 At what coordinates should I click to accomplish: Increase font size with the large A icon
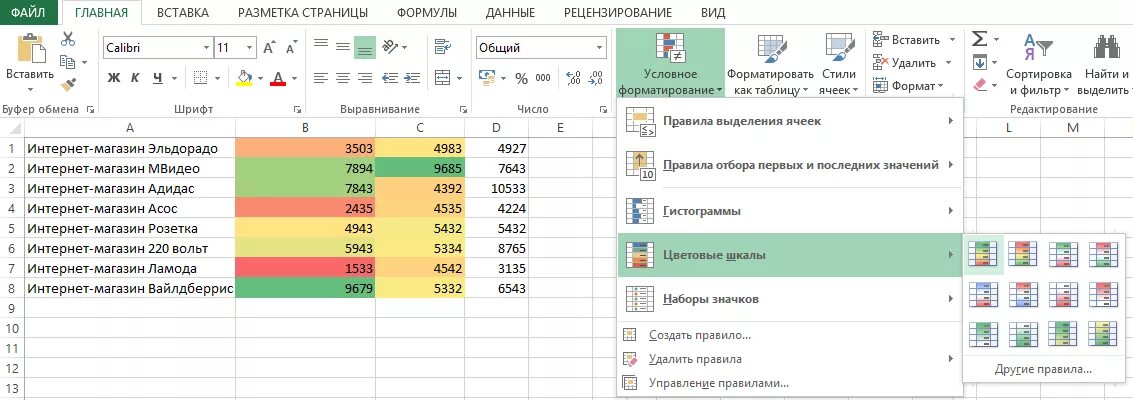(269, 48)
